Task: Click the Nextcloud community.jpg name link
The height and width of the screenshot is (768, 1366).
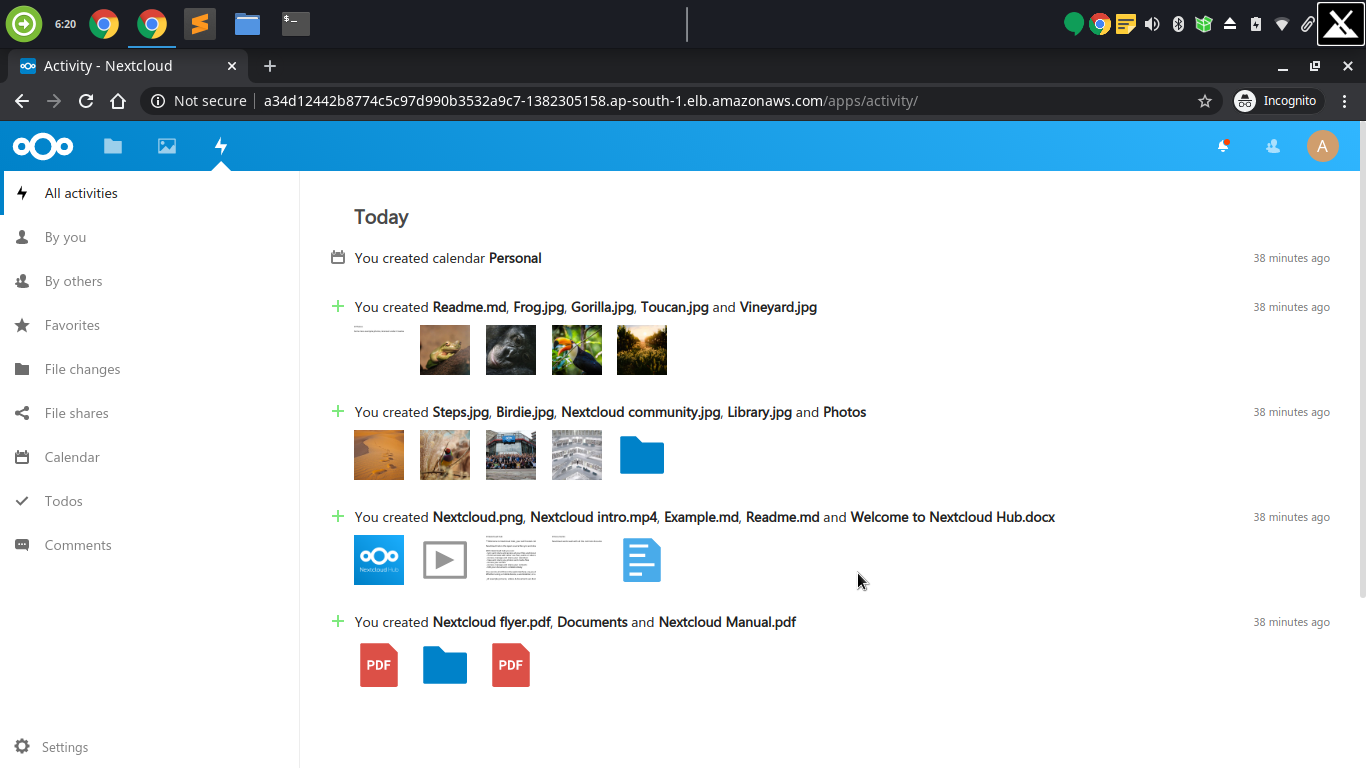Action: [641, 412]
